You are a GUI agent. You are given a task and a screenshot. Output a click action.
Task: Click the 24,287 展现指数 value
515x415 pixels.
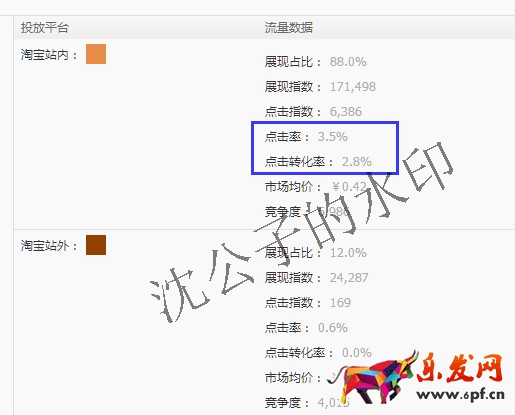point(349,278)
